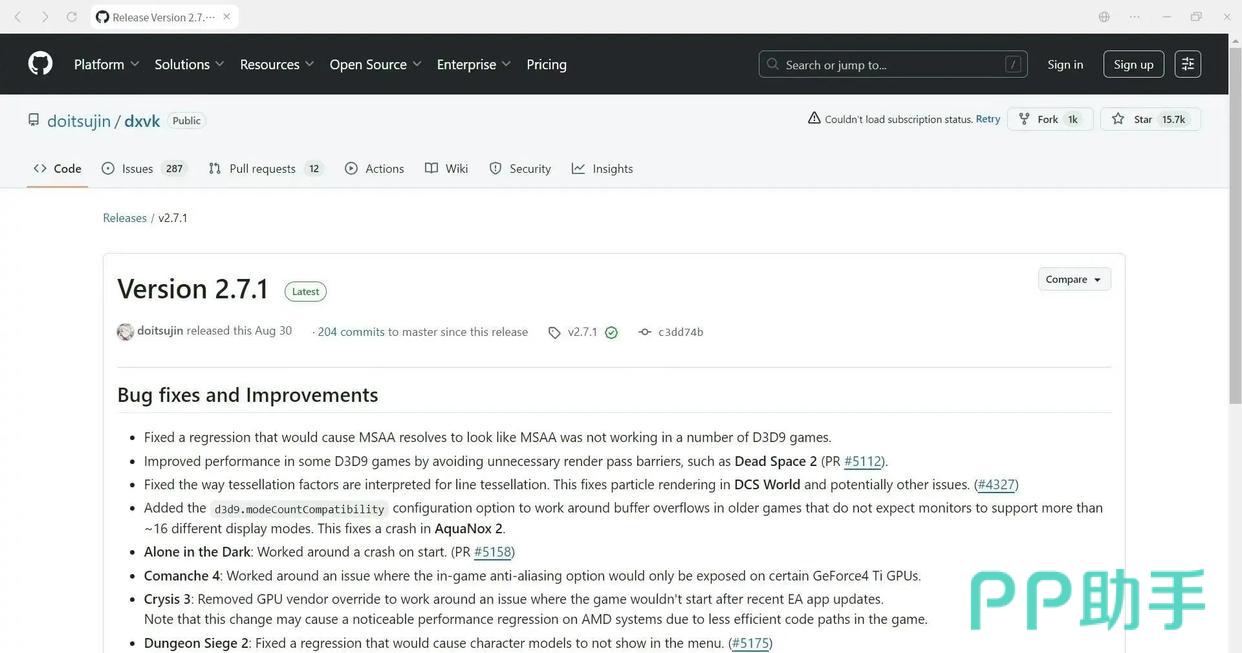The width and height of the screenshot is (1242, 653).
Task: Expand the Solutions dropdown menu
Action: (189, 64)
